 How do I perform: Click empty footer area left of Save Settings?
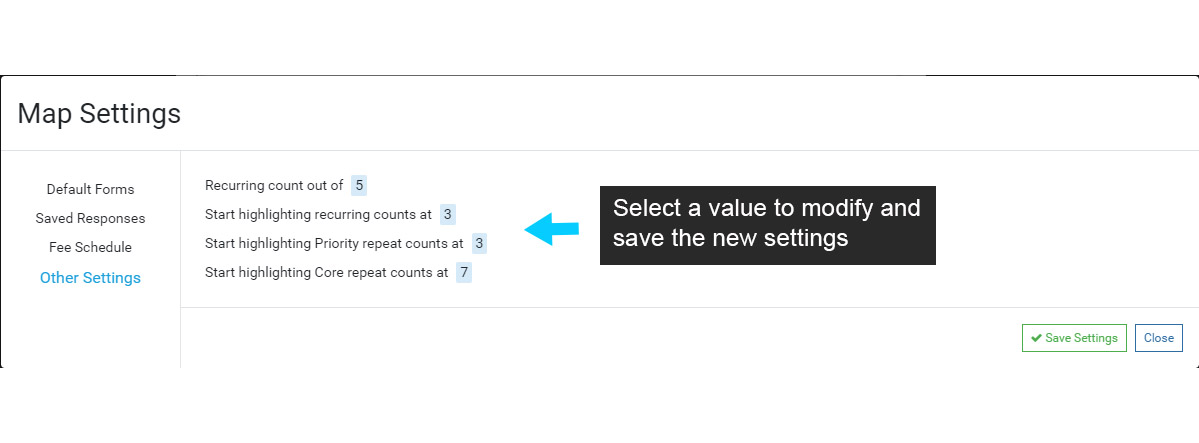(600, 338)
